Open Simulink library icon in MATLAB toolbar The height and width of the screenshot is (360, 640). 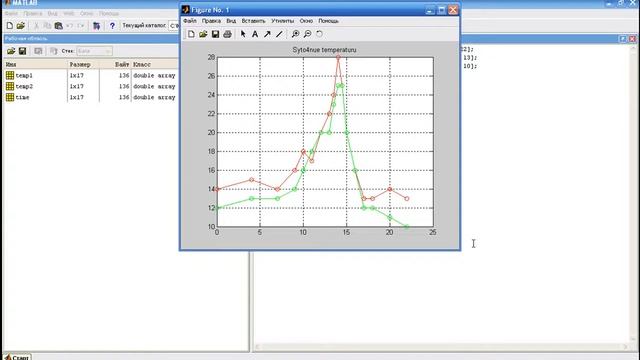pos(96,26)
